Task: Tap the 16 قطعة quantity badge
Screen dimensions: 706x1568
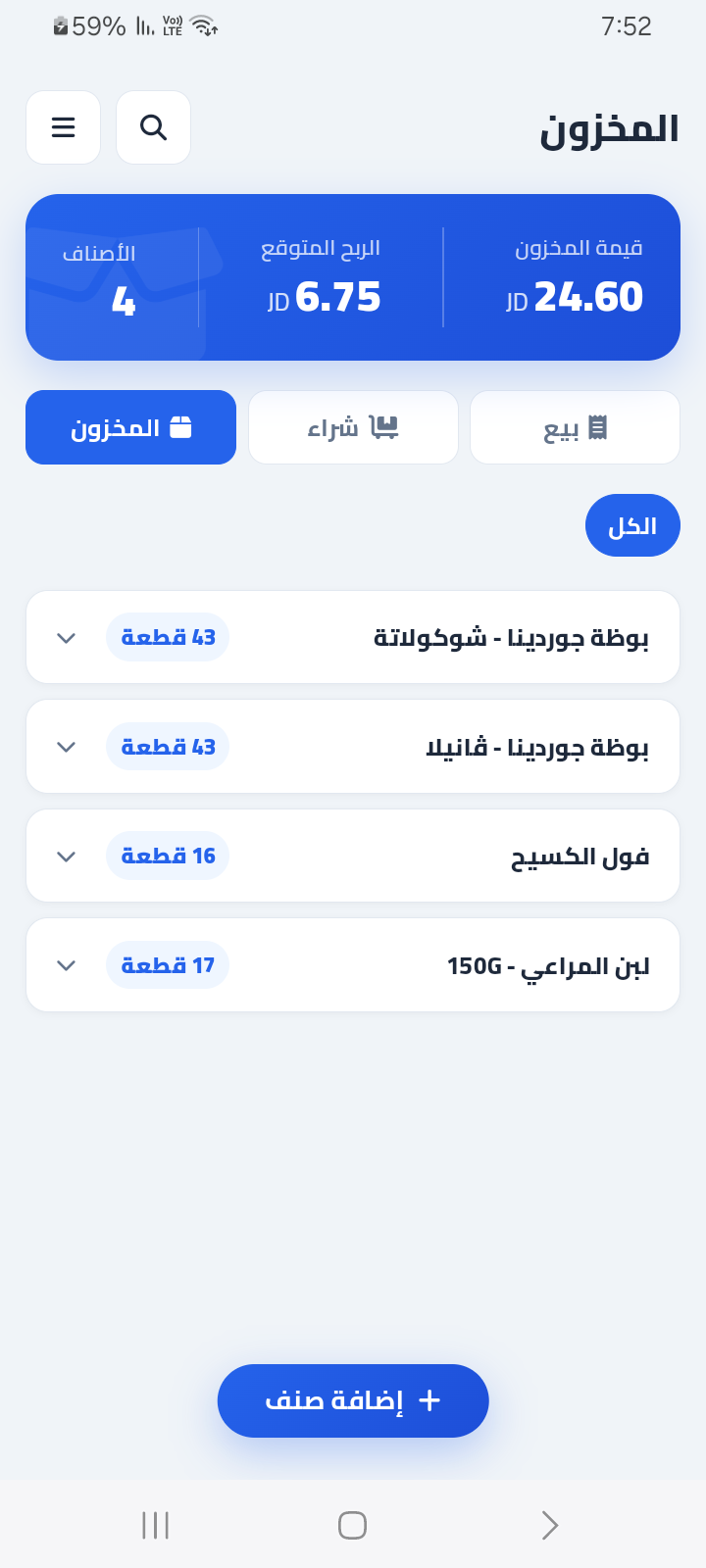Action: click(168, 856)
